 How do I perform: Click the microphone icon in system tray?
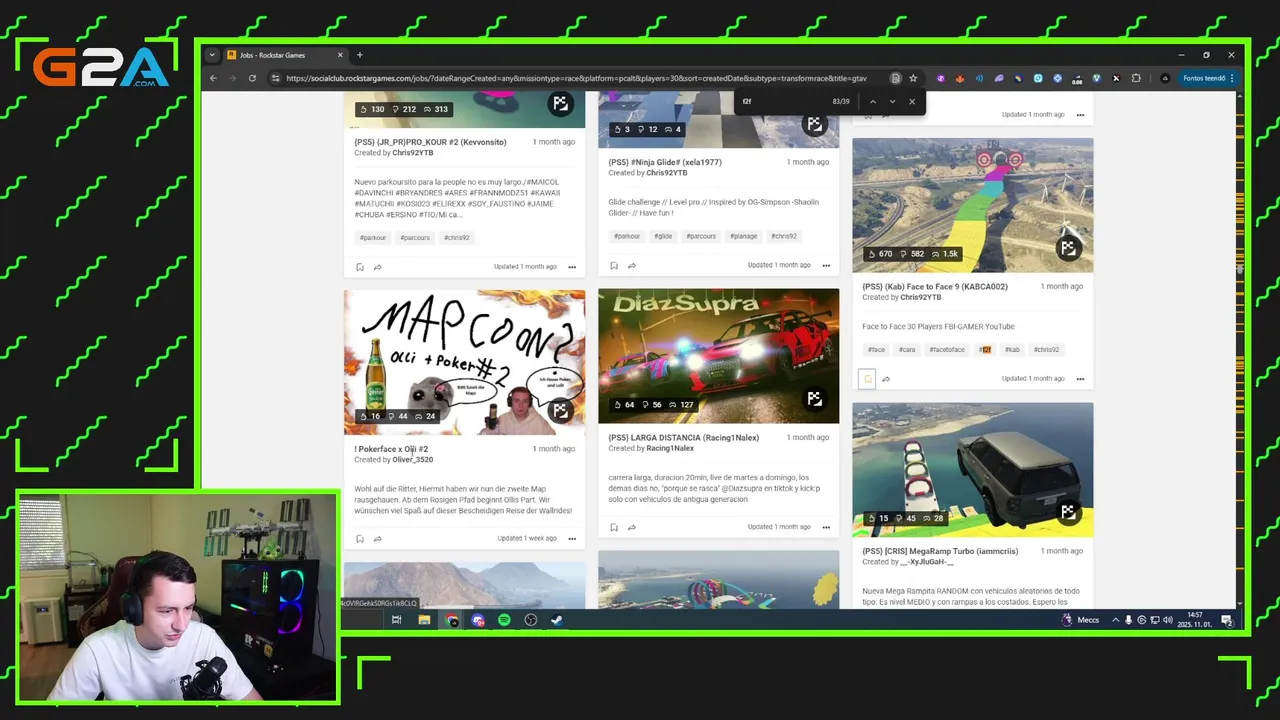coord(1129,620)
